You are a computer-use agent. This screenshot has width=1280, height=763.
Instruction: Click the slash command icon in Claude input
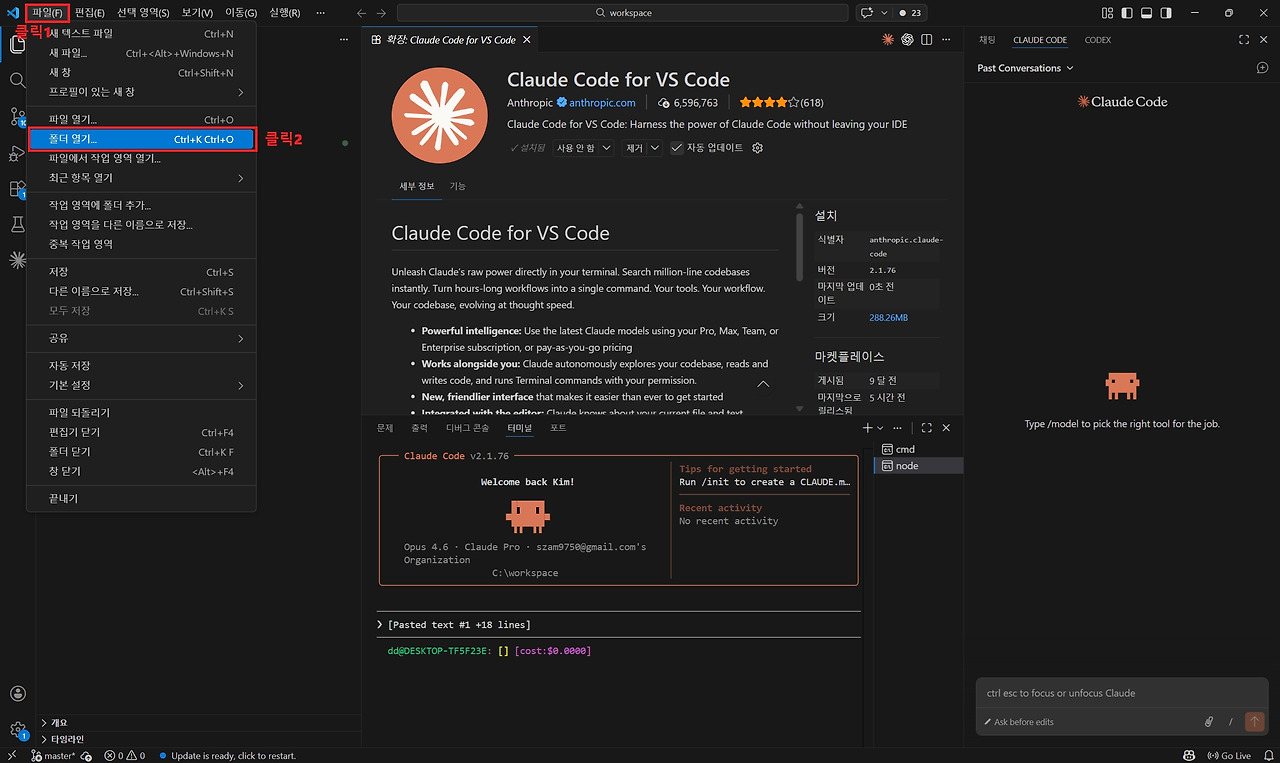coord(1229,722)
